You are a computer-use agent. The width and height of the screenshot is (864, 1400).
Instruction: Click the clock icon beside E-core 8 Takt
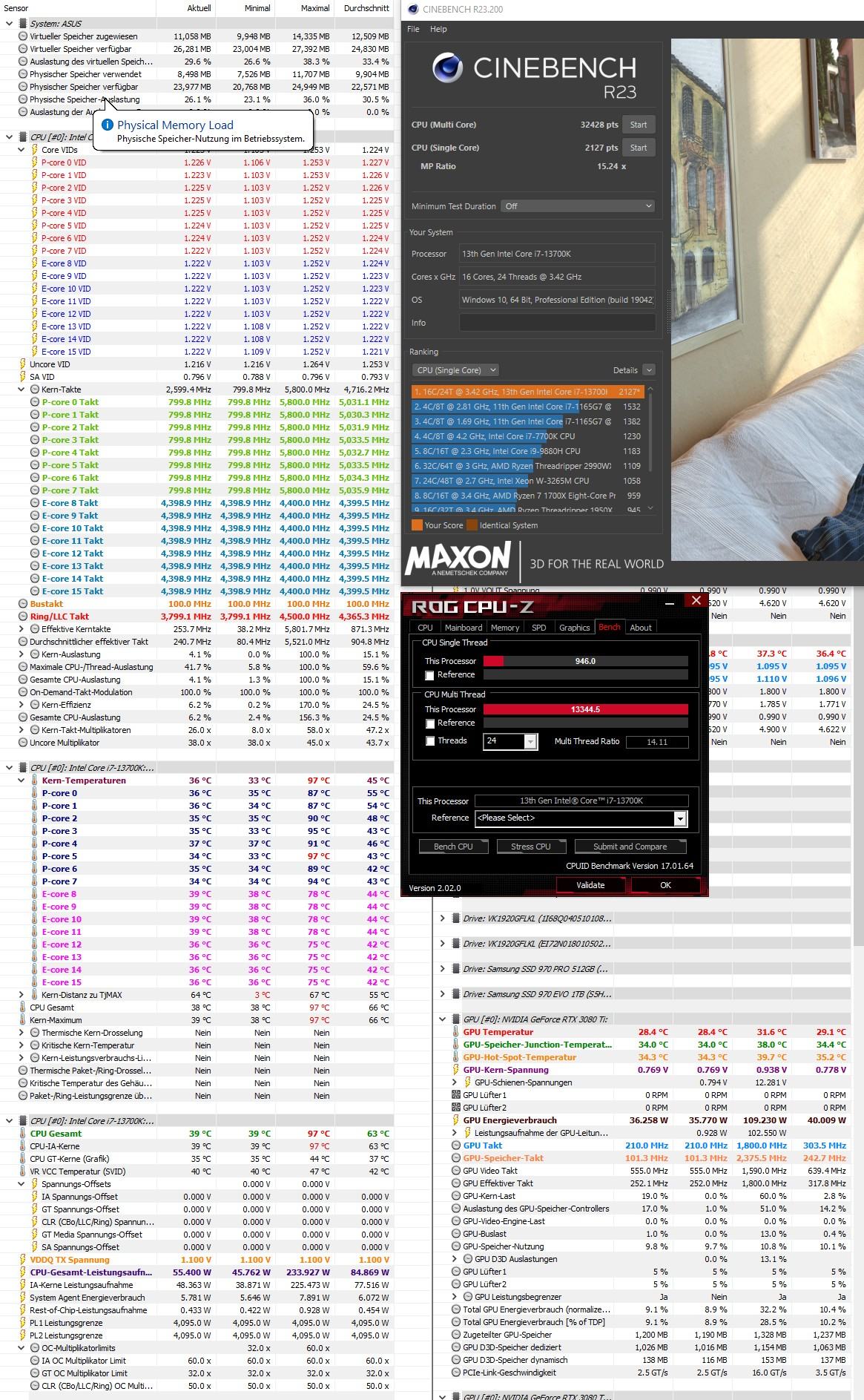[35, 503]
